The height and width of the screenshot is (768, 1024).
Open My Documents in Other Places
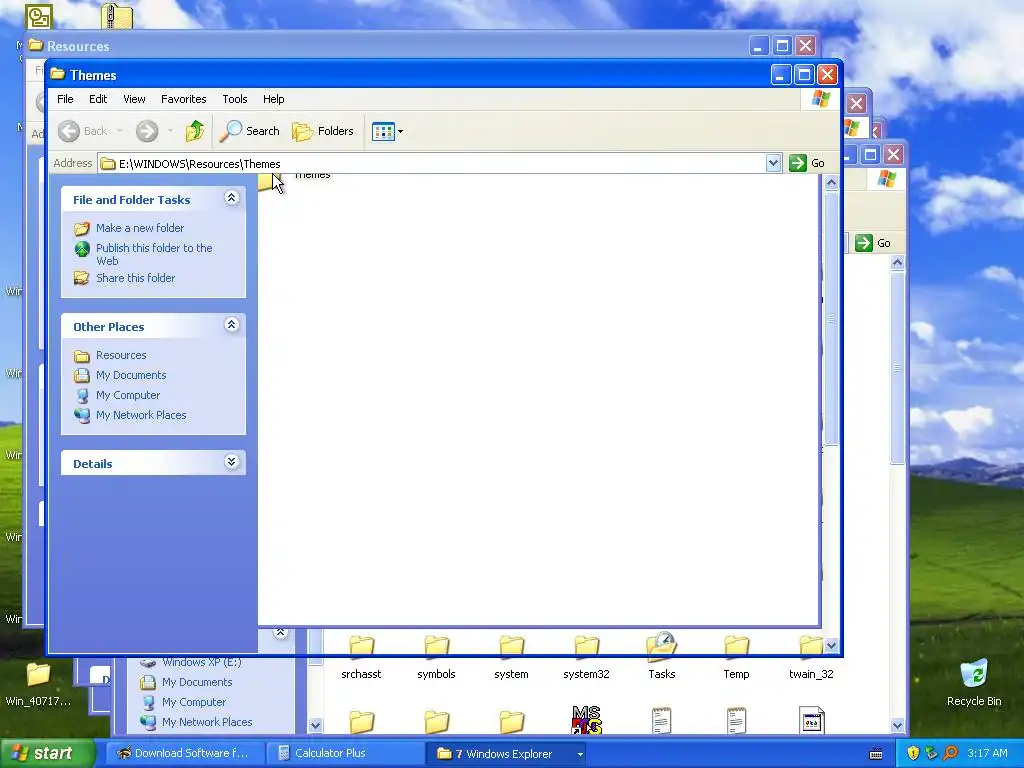pyautogui.click(x=131, y=376)
